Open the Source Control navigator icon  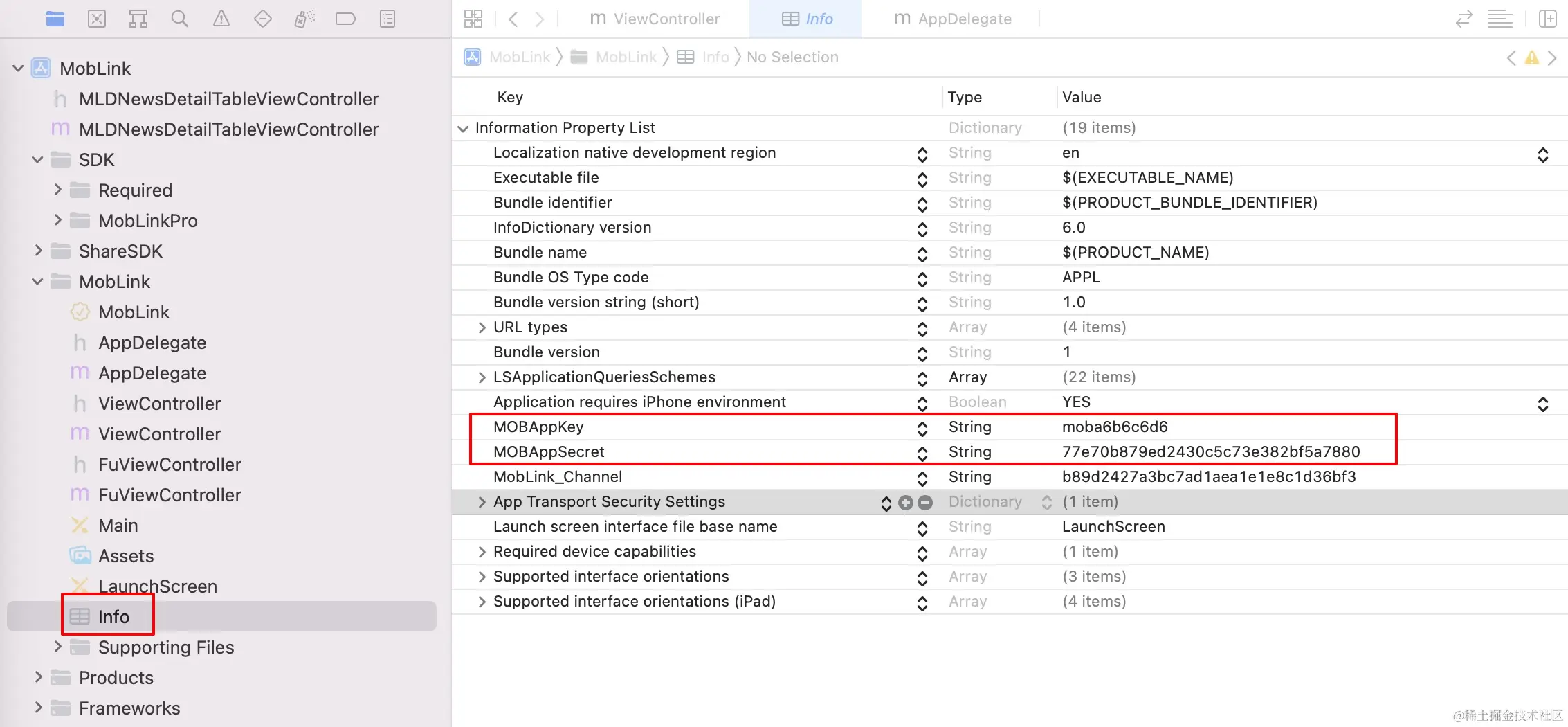(97, 19)
